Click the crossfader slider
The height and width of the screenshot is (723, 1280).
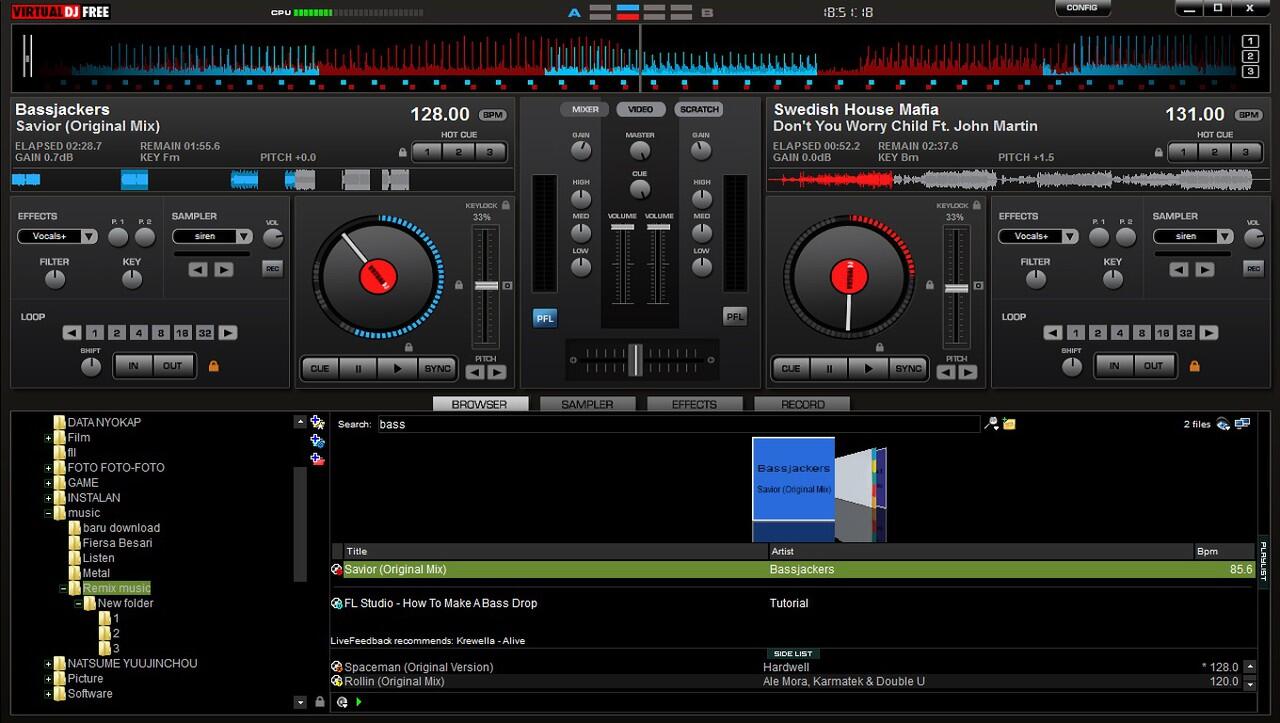(x=636, y=359)
